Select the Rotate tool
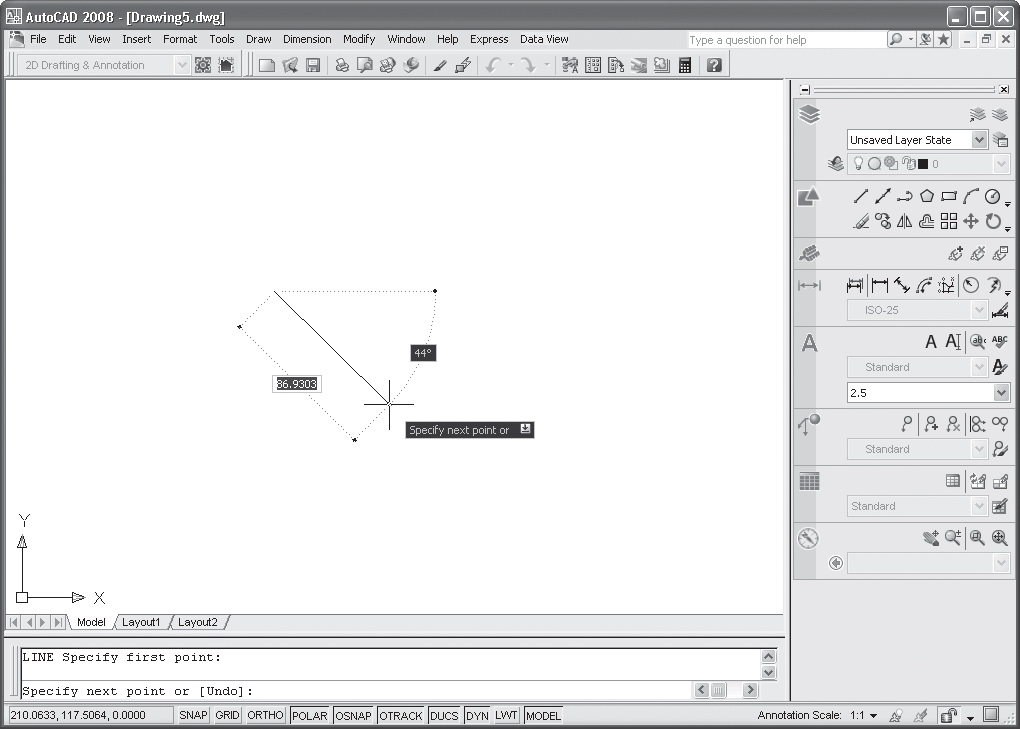Image resolution: width=1020 pixels, height=729 pixels. point(993,222)
